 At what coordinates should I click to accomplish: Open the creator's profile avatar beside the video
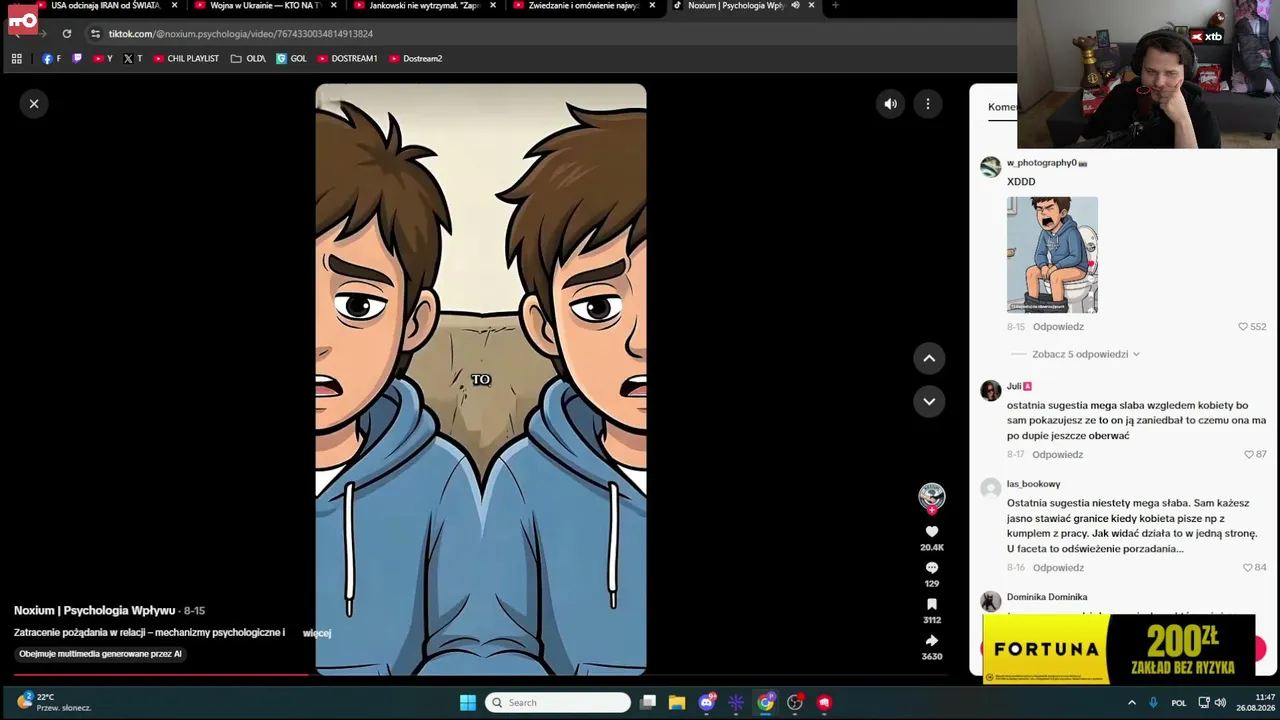click(x=932, y=497)
